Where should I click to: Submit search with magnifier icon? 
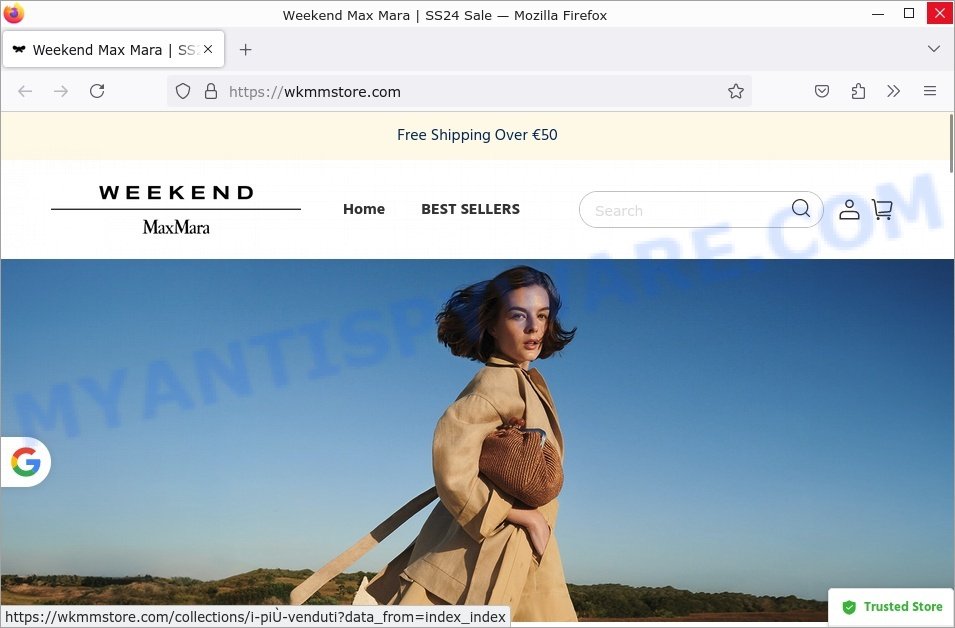pyautogui.click(x=801, y=208)
